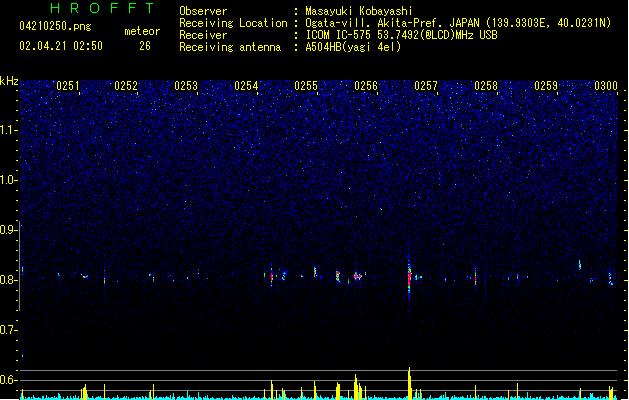This screenshot has width=629, height=400.
Task: Click the 0254 time marker
Action: (246, 86)
